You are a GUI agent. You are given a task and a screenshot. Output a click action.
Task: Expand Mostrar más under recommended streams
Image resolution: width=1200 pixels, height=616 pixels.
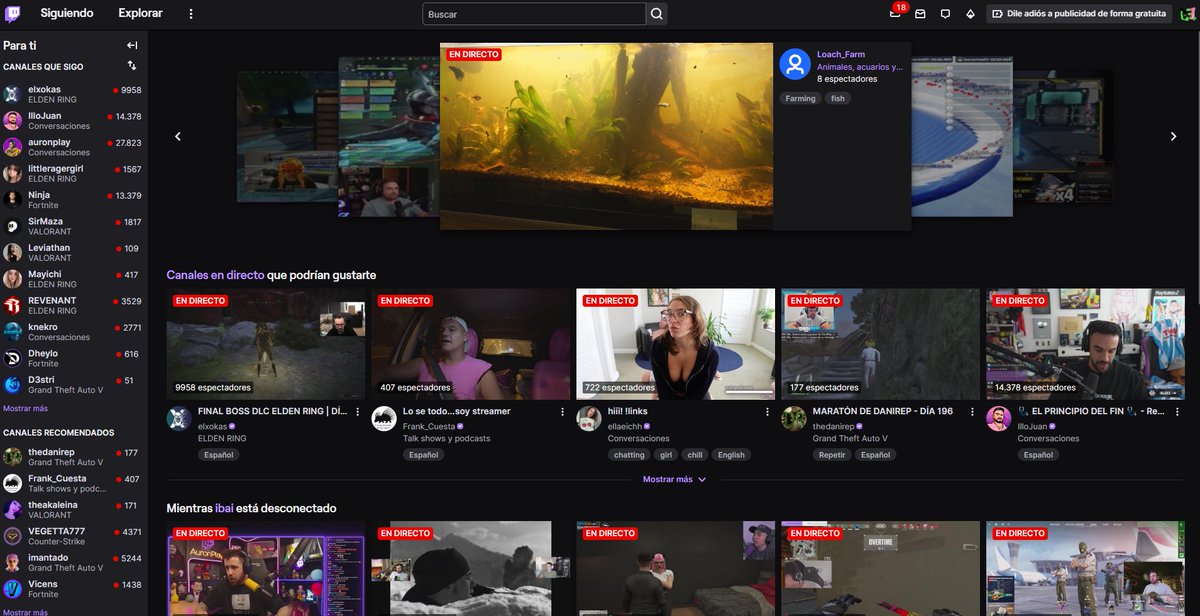coord(675,479)
